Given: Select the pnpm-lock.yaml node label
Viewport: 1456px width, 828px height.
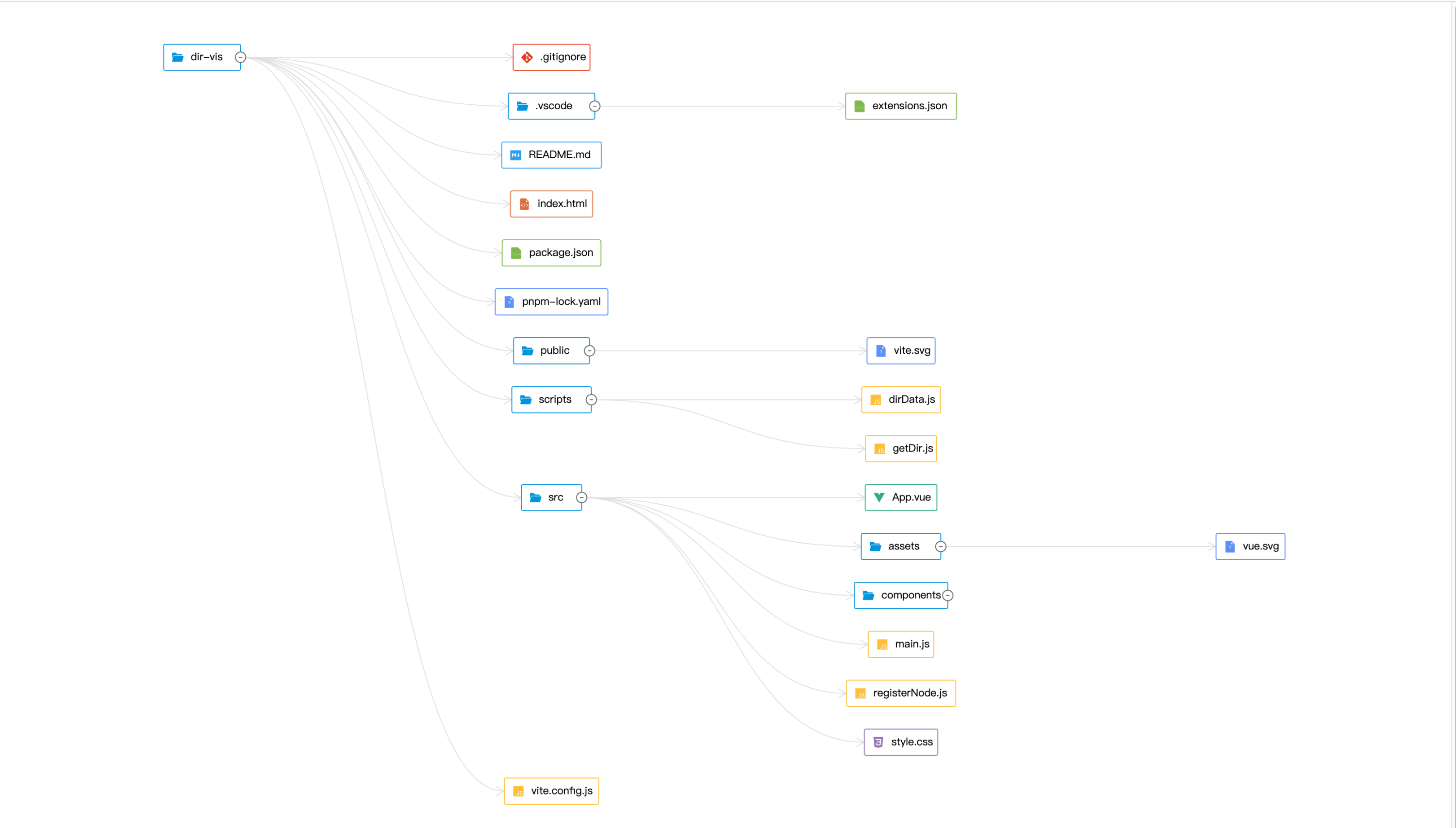Looking at the screenshot, I should [x=561, y=301].
